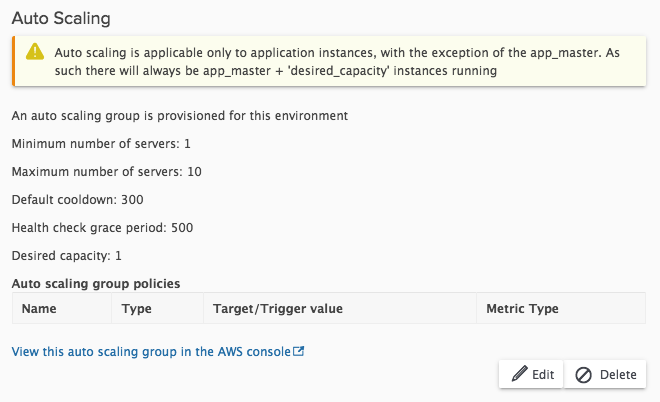Select the Target/Trigger value column header

pyautogui.click(x=278, y=309)
